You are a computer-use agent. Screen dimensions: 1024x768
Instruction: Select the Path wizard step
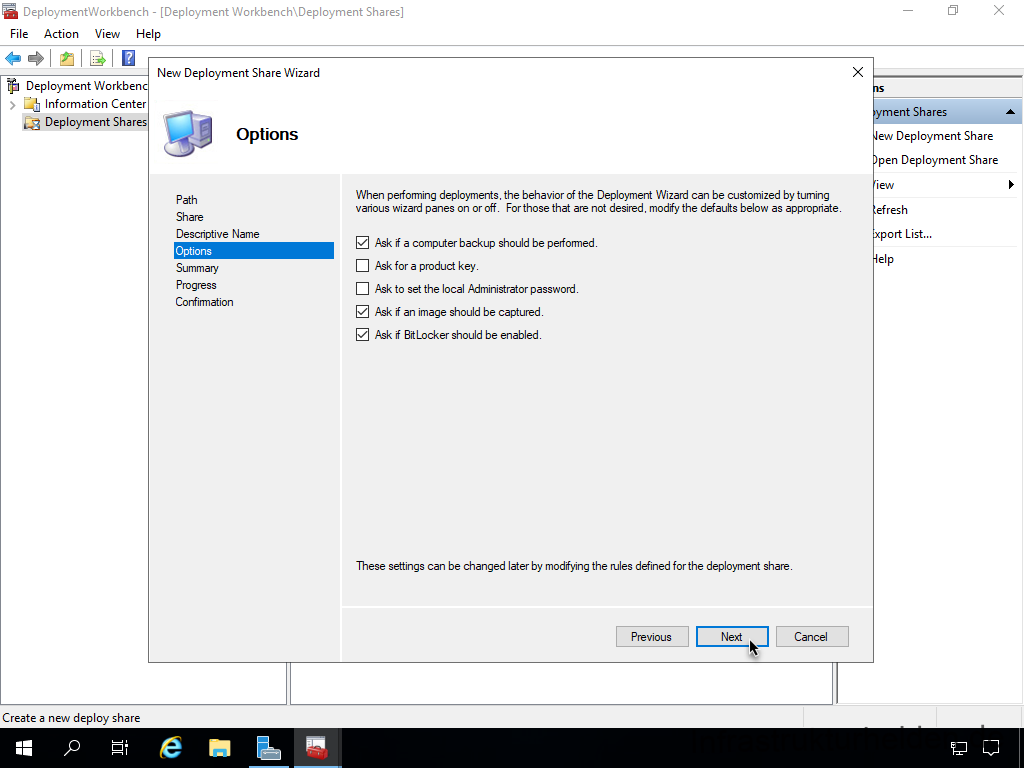pyautogui.click(x=187, y=200)
